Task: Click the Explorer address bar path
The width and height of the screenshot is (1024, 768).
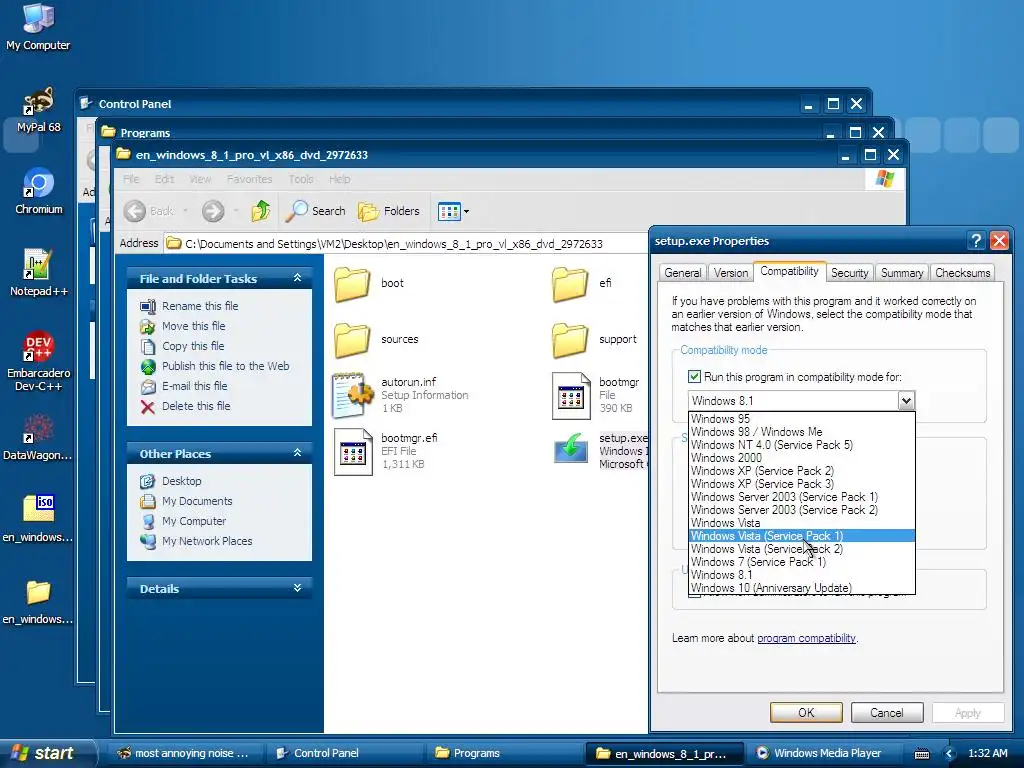Action: (393, 244)
